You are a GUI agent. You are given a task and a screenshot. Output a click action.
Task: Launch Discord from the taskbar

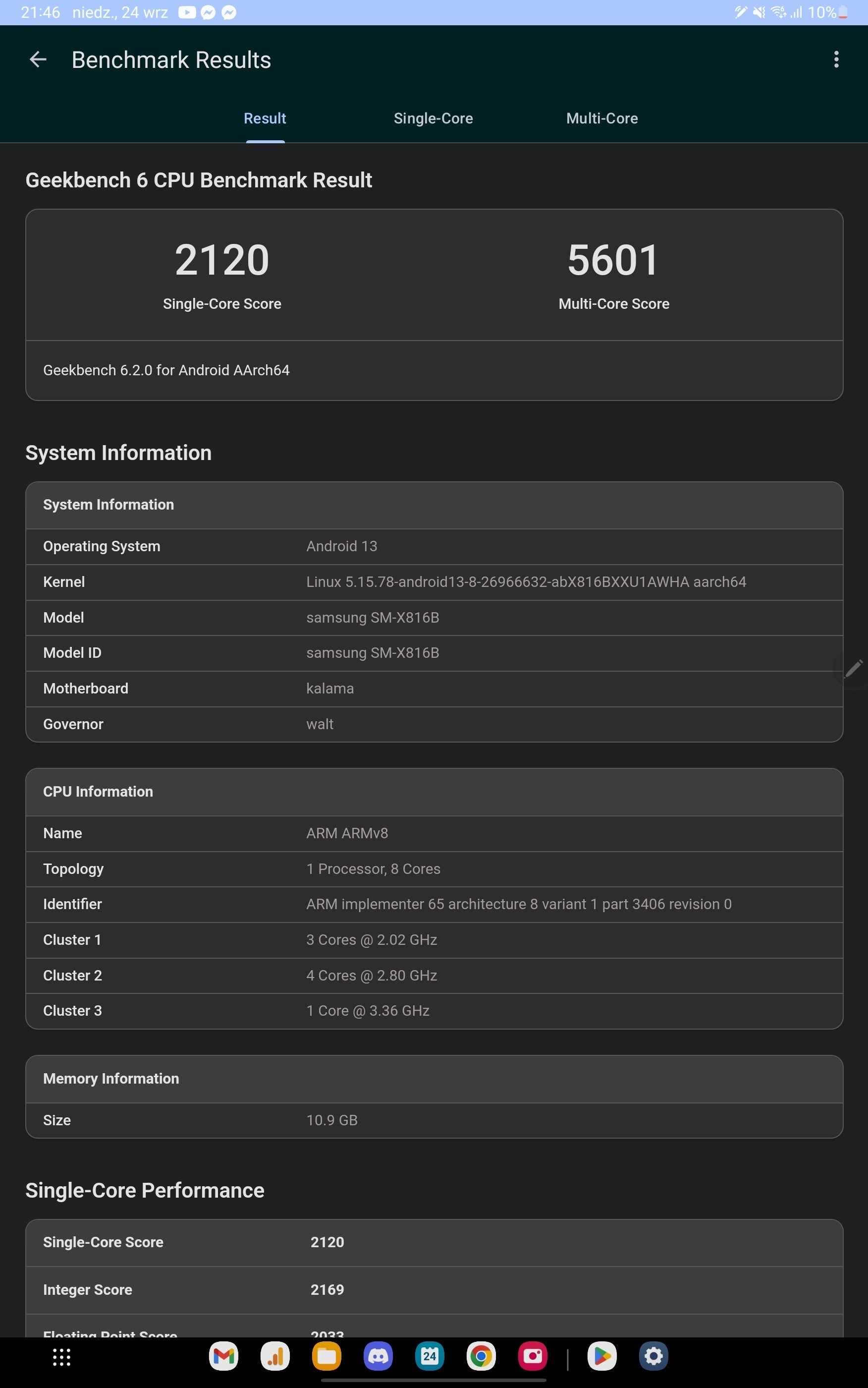tap(379, 1356)
